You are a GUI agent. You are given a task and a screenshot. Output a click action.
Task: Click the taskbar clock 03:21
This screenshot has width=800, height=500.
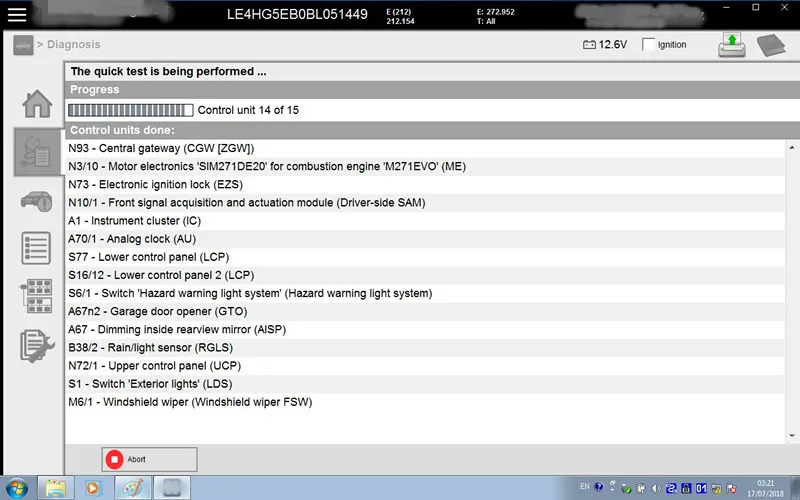click(x=765, y=483)
